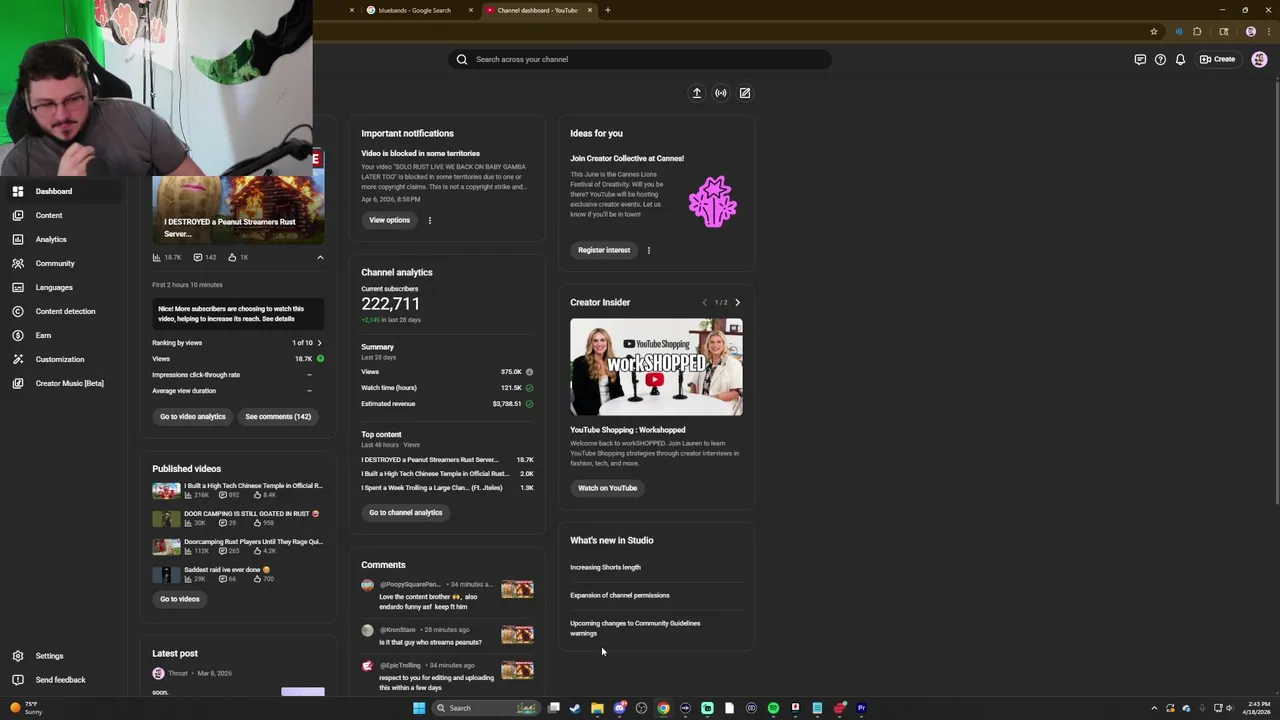Image resolution: width=1280 pixels, height=720 pixels.
Task: Open the Chrome extensions puzzle icon
Action: click(1197, 31)
